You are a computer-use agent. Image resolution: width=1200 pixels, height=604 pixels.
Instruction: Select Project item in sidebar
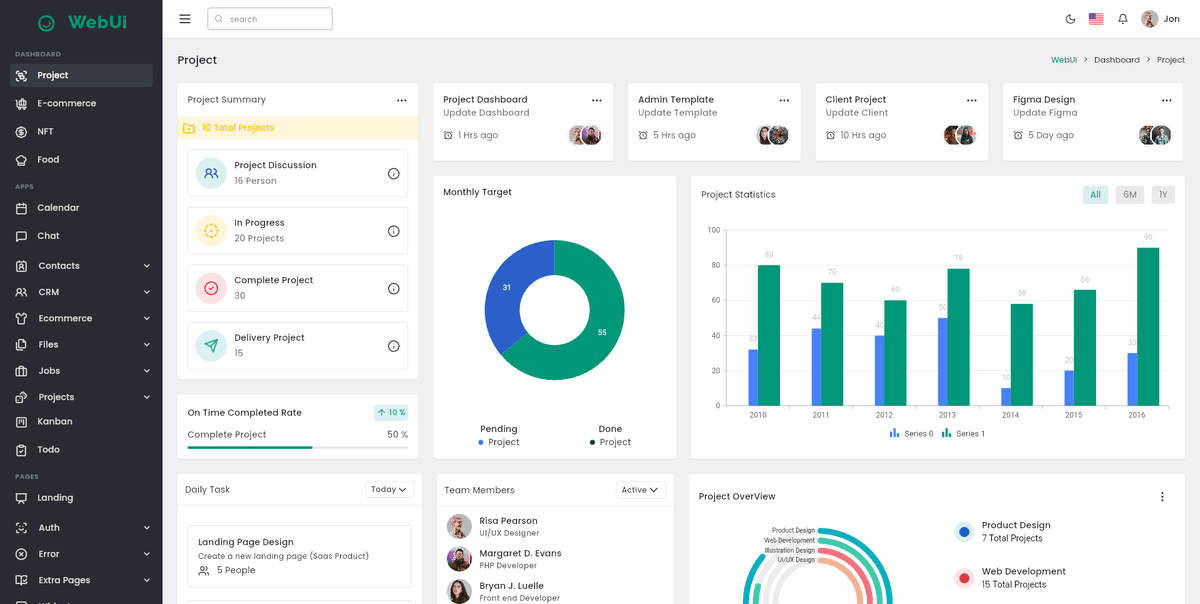[x=81, y=75]
